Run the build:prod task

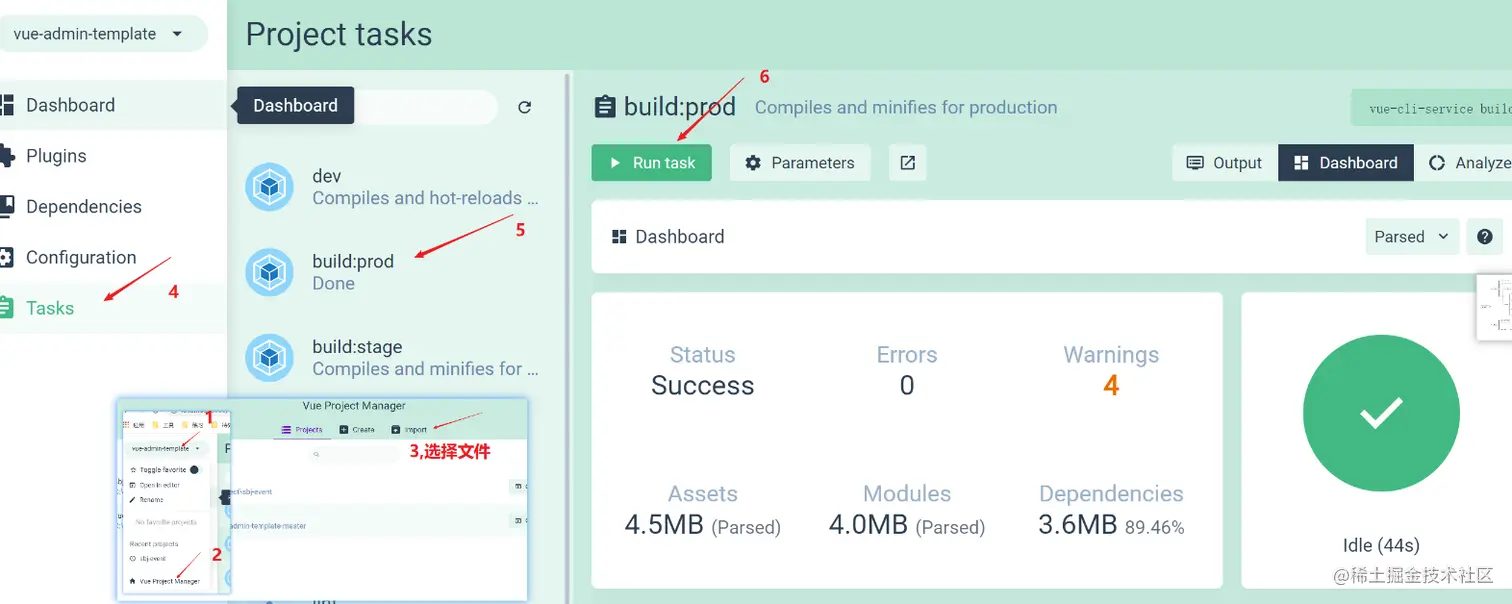click(651, 163)
